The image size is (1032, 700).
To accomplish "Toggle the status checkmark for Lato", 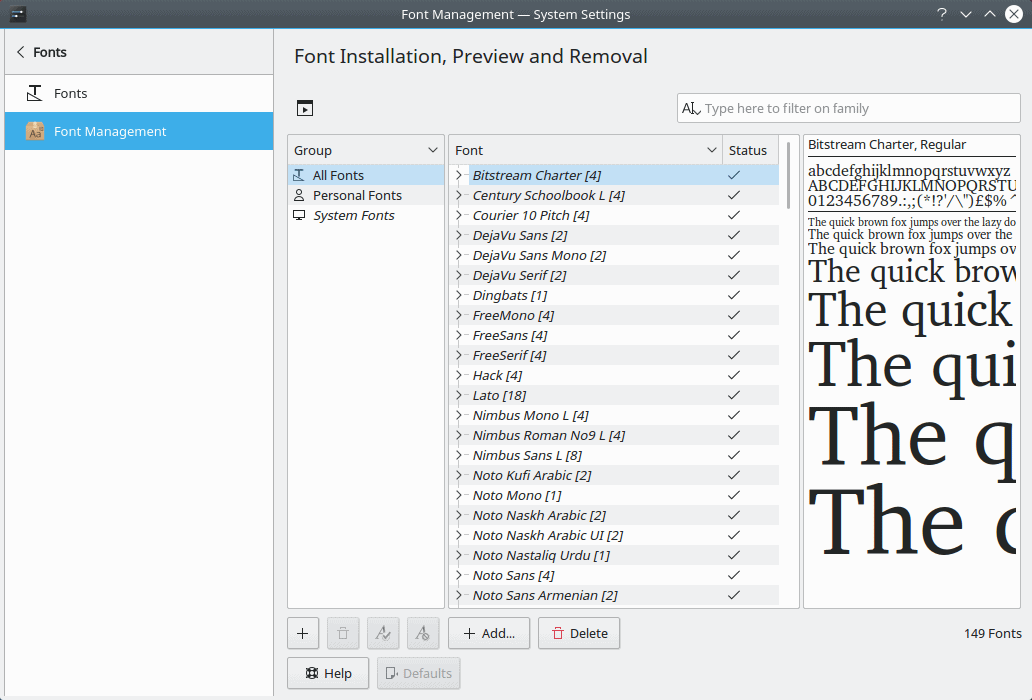I will tap(734, 395).
